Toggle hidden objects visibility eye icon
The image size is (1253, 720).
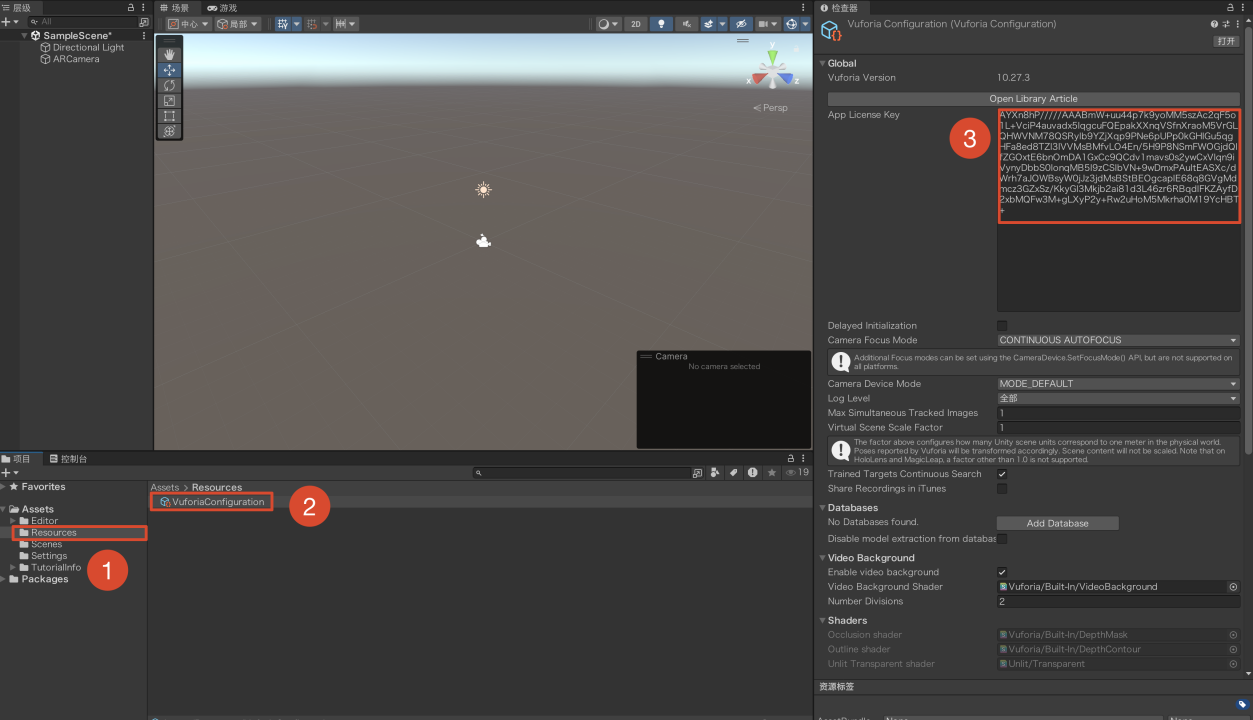click(x=740, y=24)
